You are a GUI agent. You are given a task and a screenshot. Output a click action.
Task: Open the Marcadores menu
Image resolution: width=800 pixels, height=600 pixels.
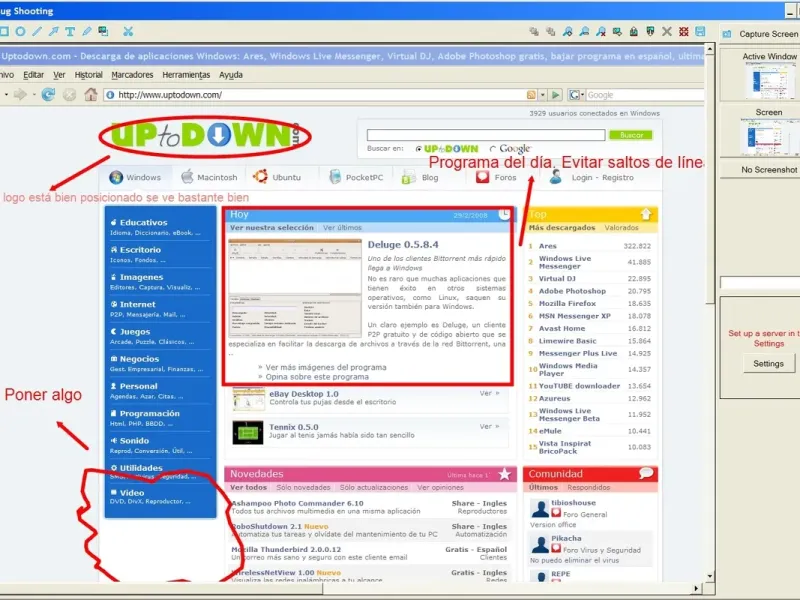pos(132,75)
